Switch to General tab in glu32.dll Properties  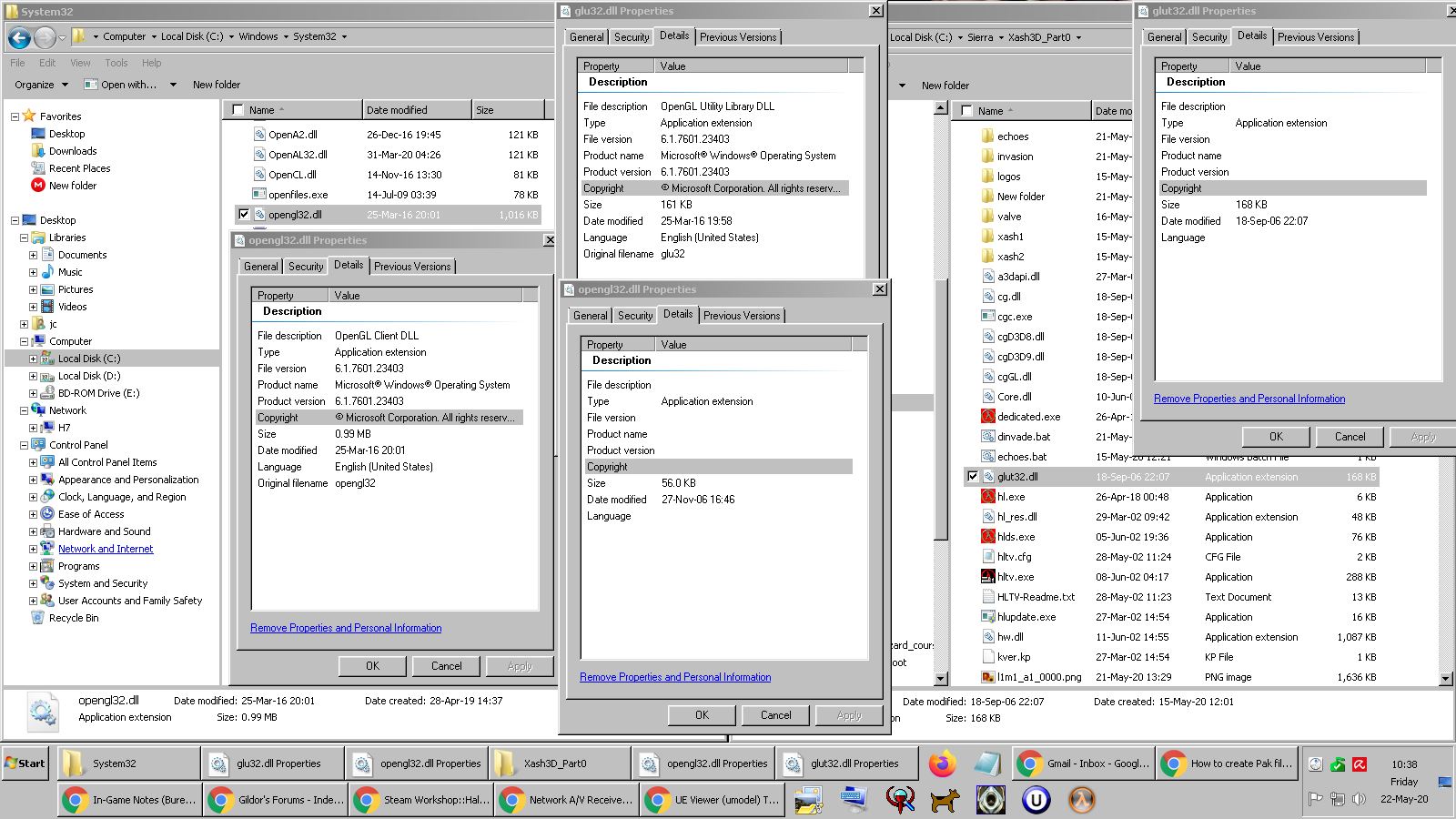tap(586, 37)
